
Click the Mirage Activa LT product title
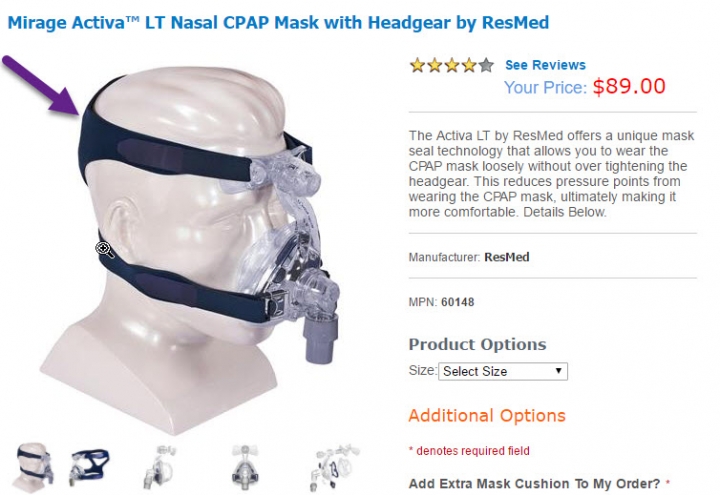click(x=278, y=22)
